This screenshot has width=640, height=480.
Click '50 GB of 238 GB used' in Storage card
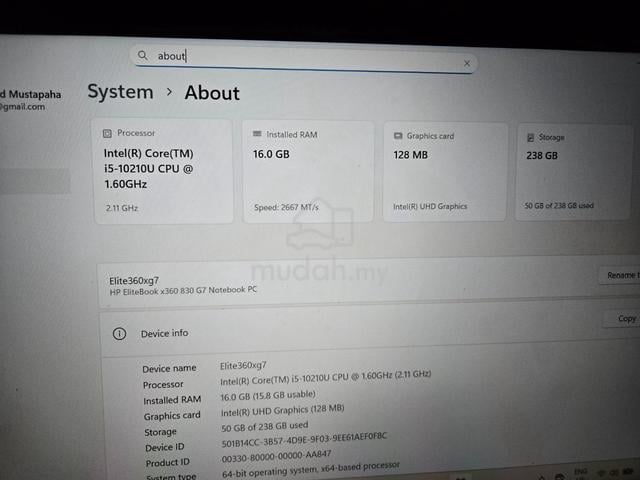point(559,205)
